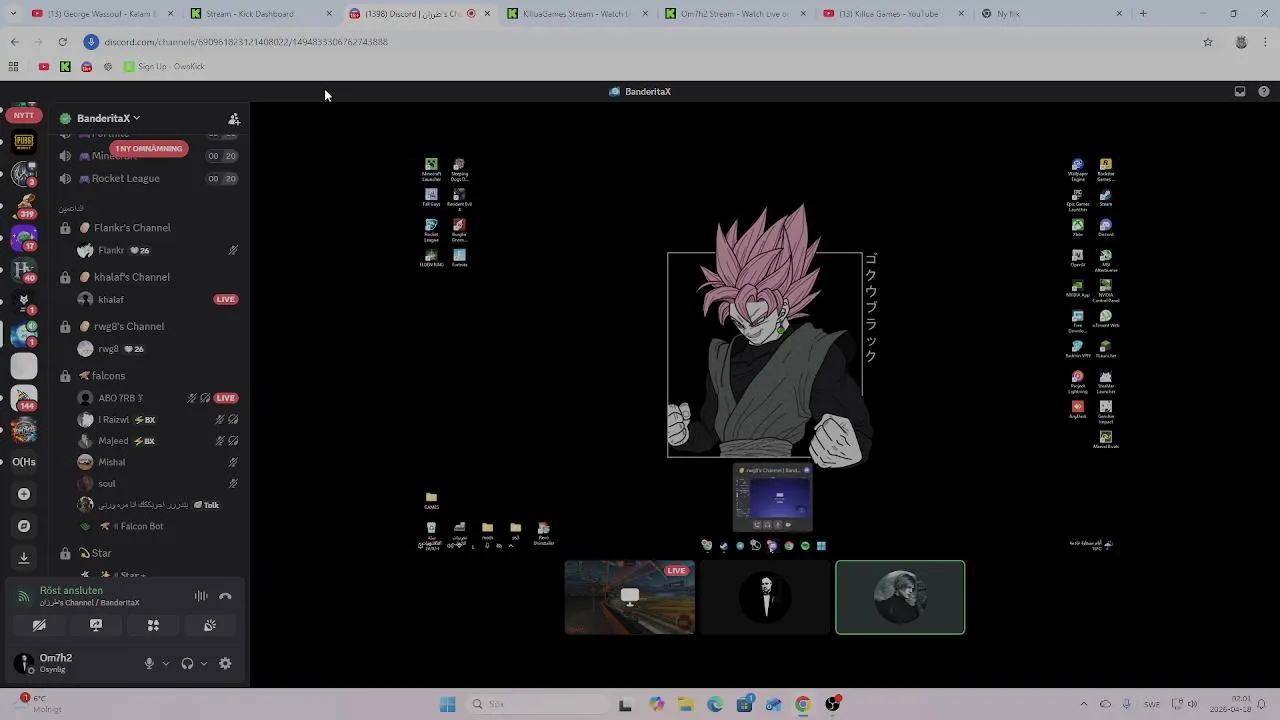Click the Röst ansluten voice status text
Screen dimensions: 1280x720
pos(71,591)
